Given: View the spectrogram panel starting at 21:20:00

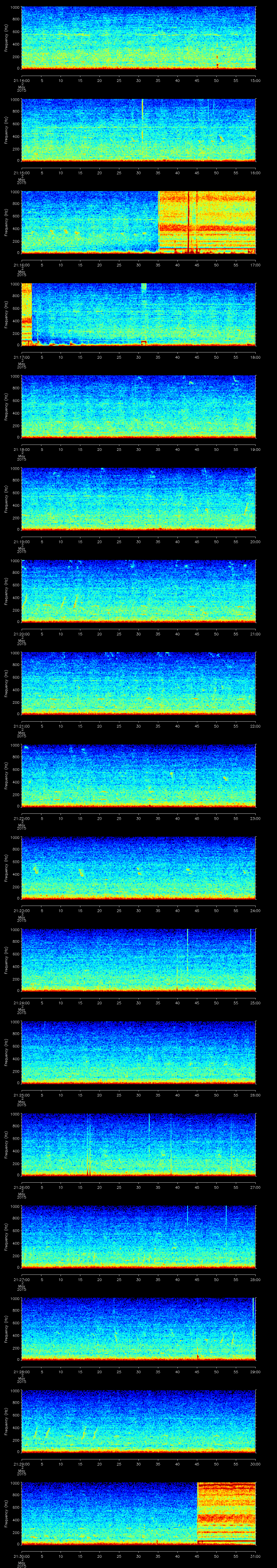Looking at the screenshot, I should point(139,592).
